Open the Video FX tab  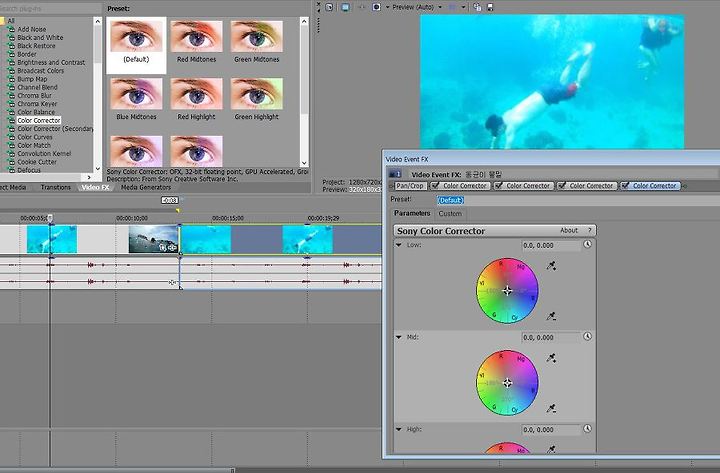[96, 187]
